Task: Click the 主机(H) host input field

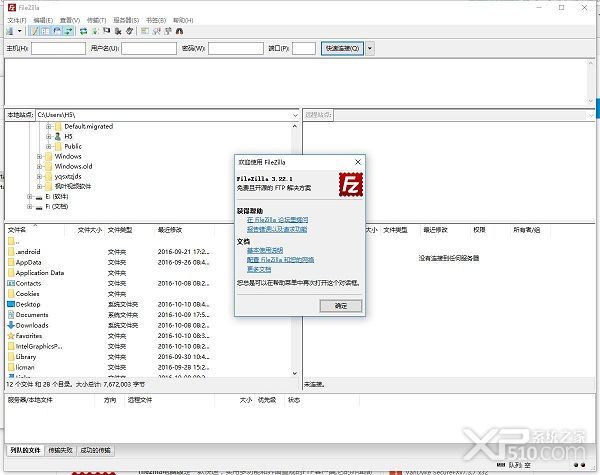Action: pyautogui.click(x=58, y=48)
